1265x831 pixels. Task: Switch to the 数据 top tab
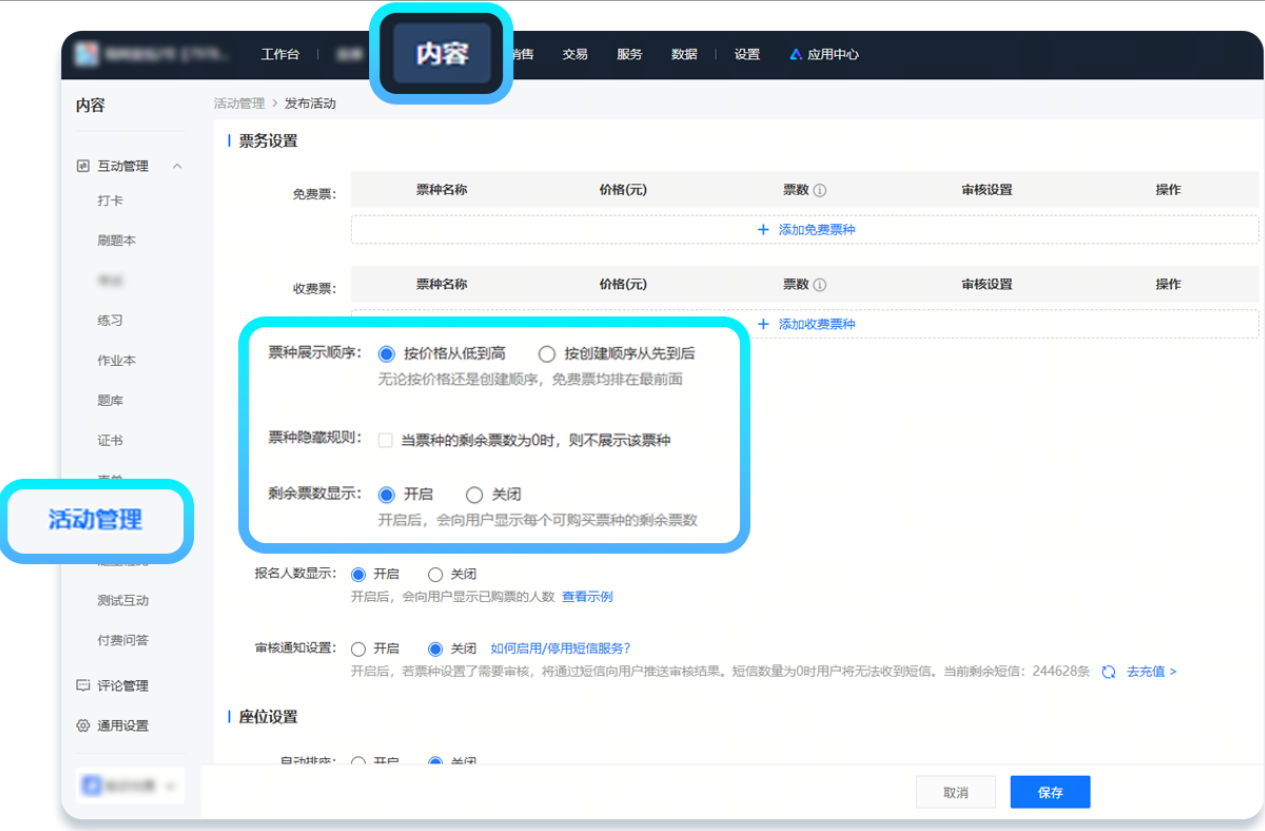click(685, 54)
